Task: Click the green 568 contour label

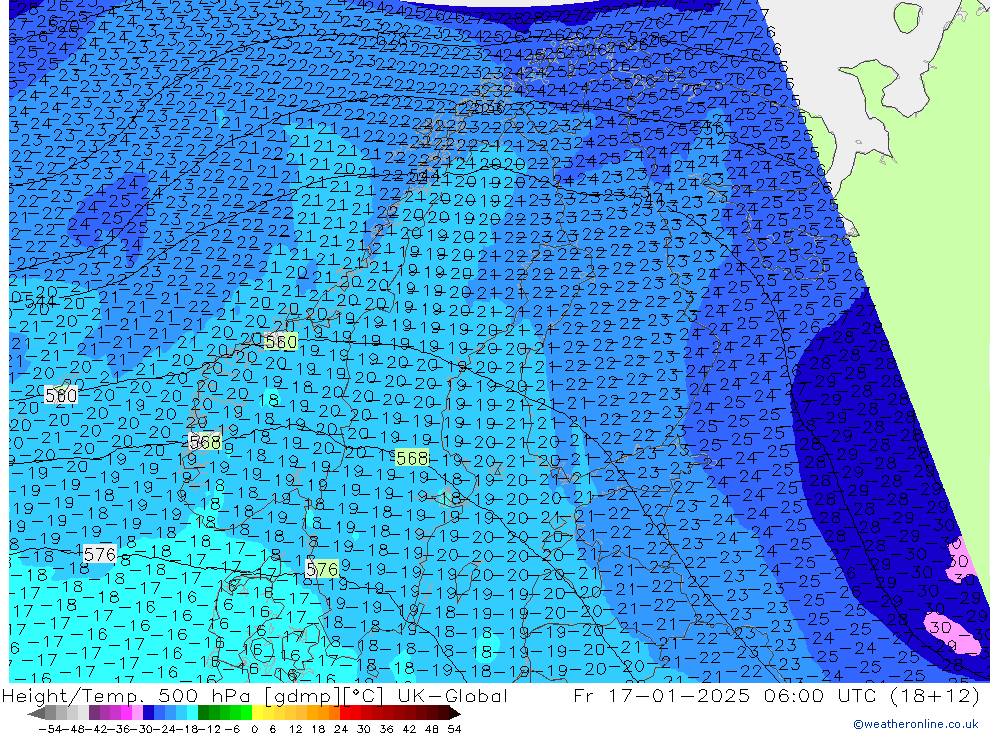Action: 411,458
